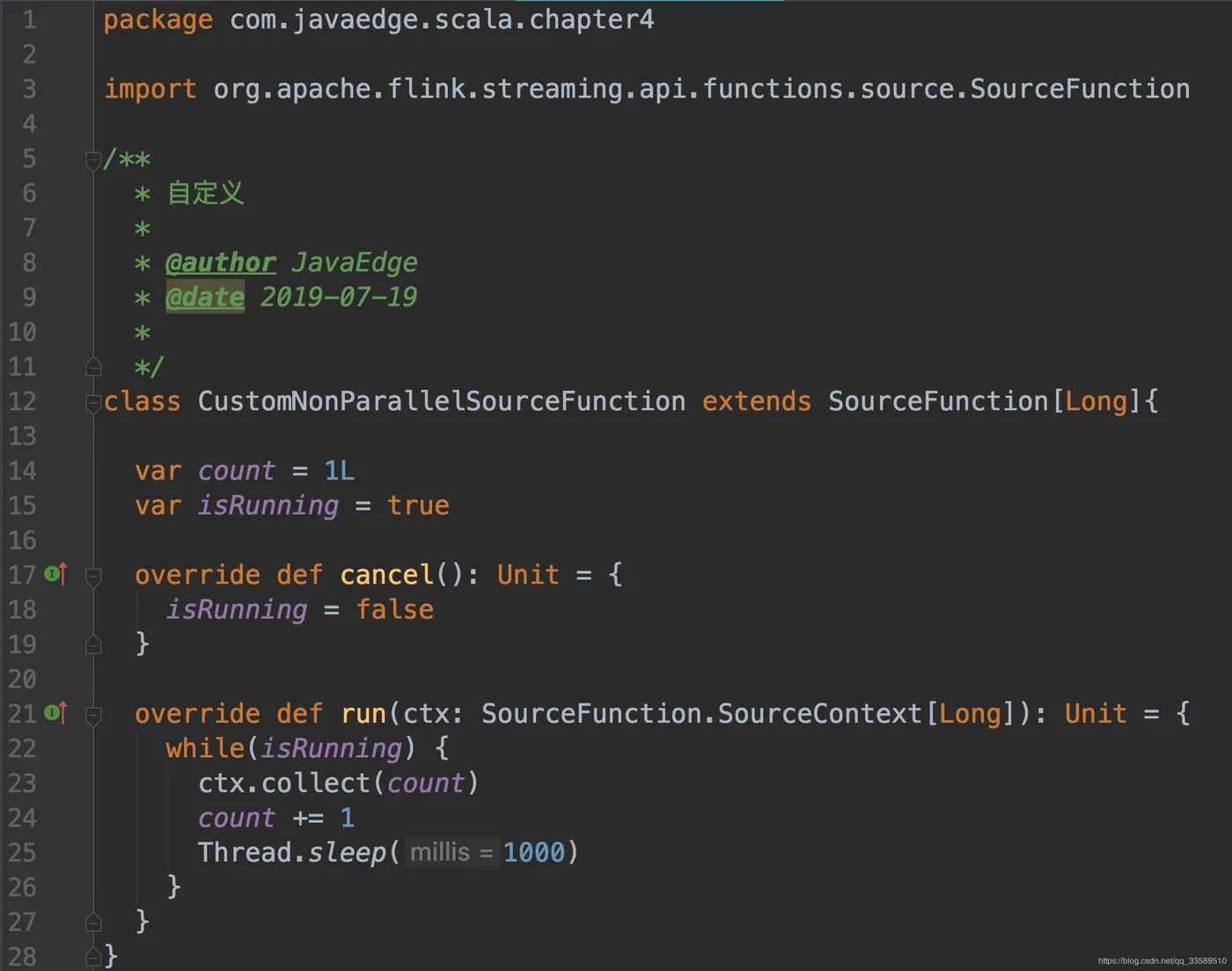This screenshot has height=971, width=1232.
Task: Click the date 2019-07-19 in the comment
Action: (339, 298)
